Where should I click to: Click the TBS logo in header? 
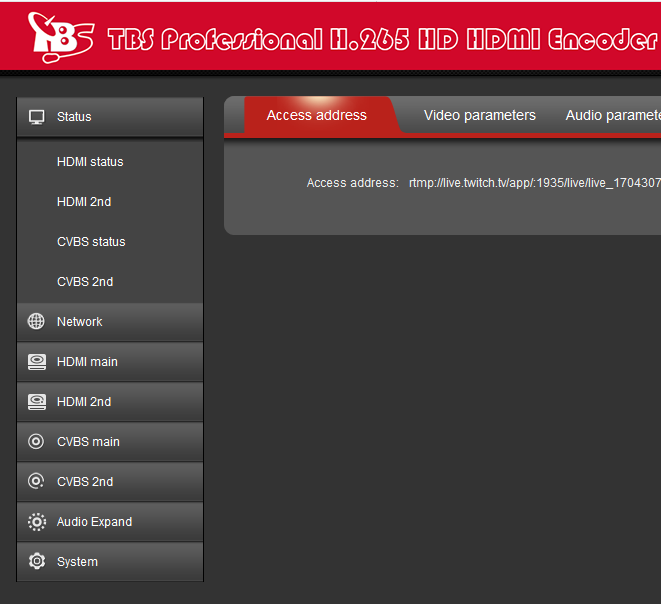[x=61, y=38]
